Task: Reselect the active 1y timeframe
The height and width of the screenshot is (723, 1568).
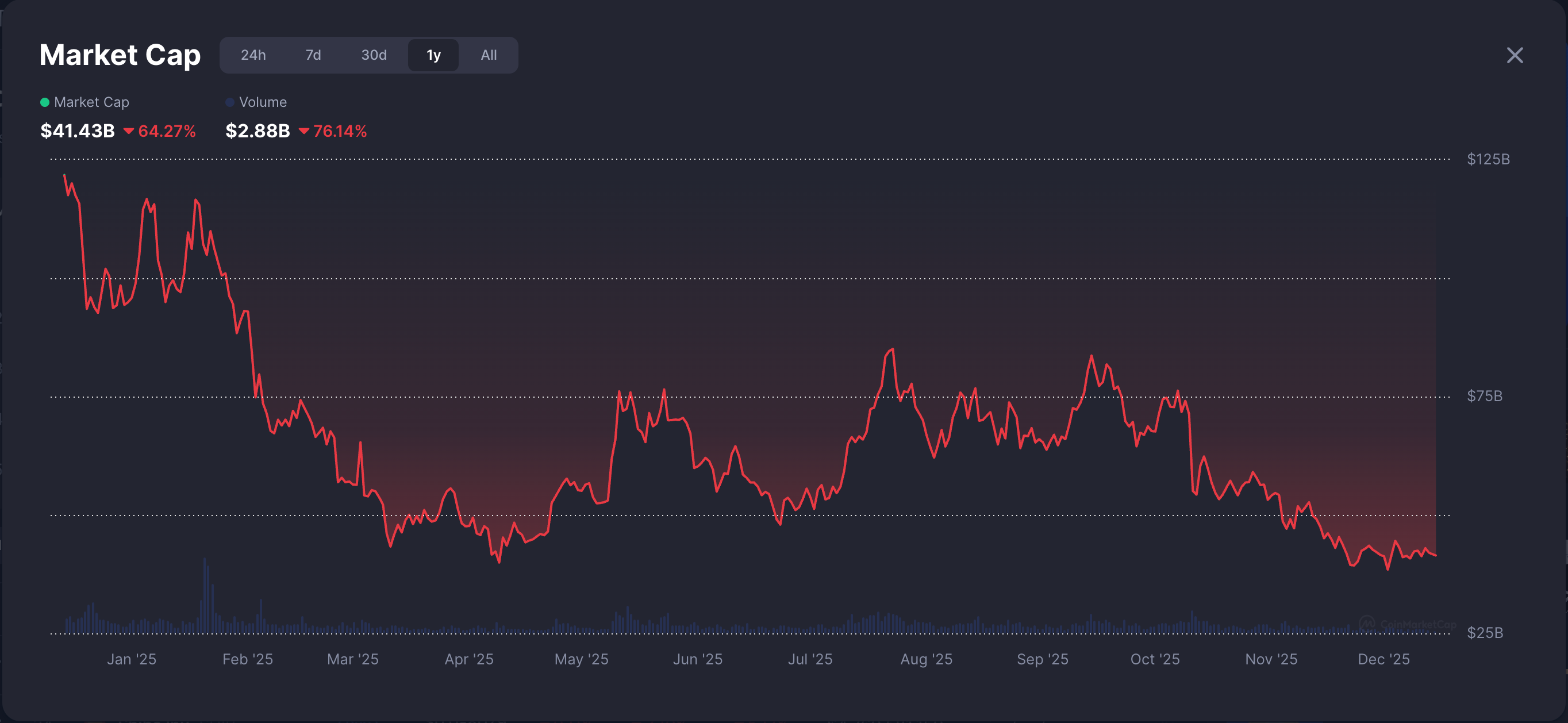Action: (x=433, y=55)
